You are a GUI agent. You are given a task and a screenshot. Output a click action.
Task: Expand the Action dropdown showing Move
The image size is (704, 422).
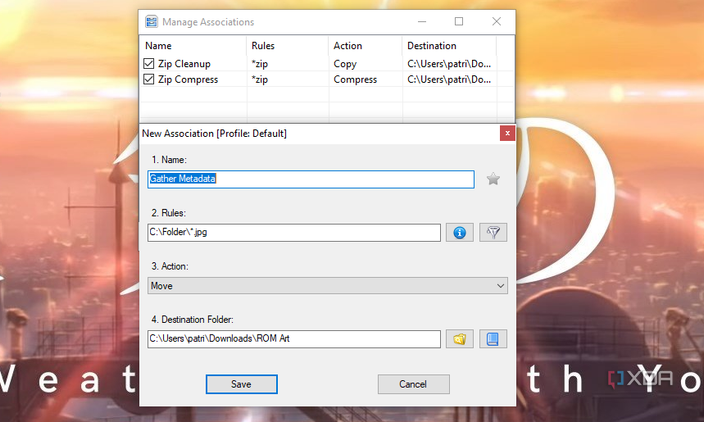(x=327, y=286)
